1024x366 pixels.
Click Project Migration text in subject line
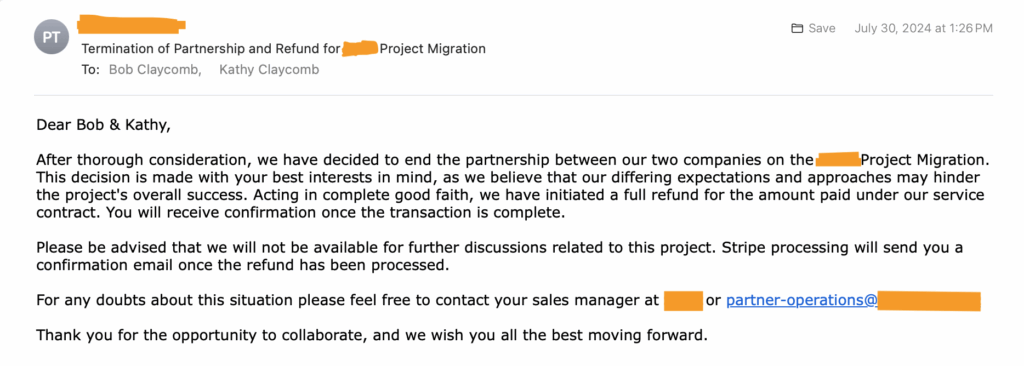pyautogui.click(x=432, y=48)
